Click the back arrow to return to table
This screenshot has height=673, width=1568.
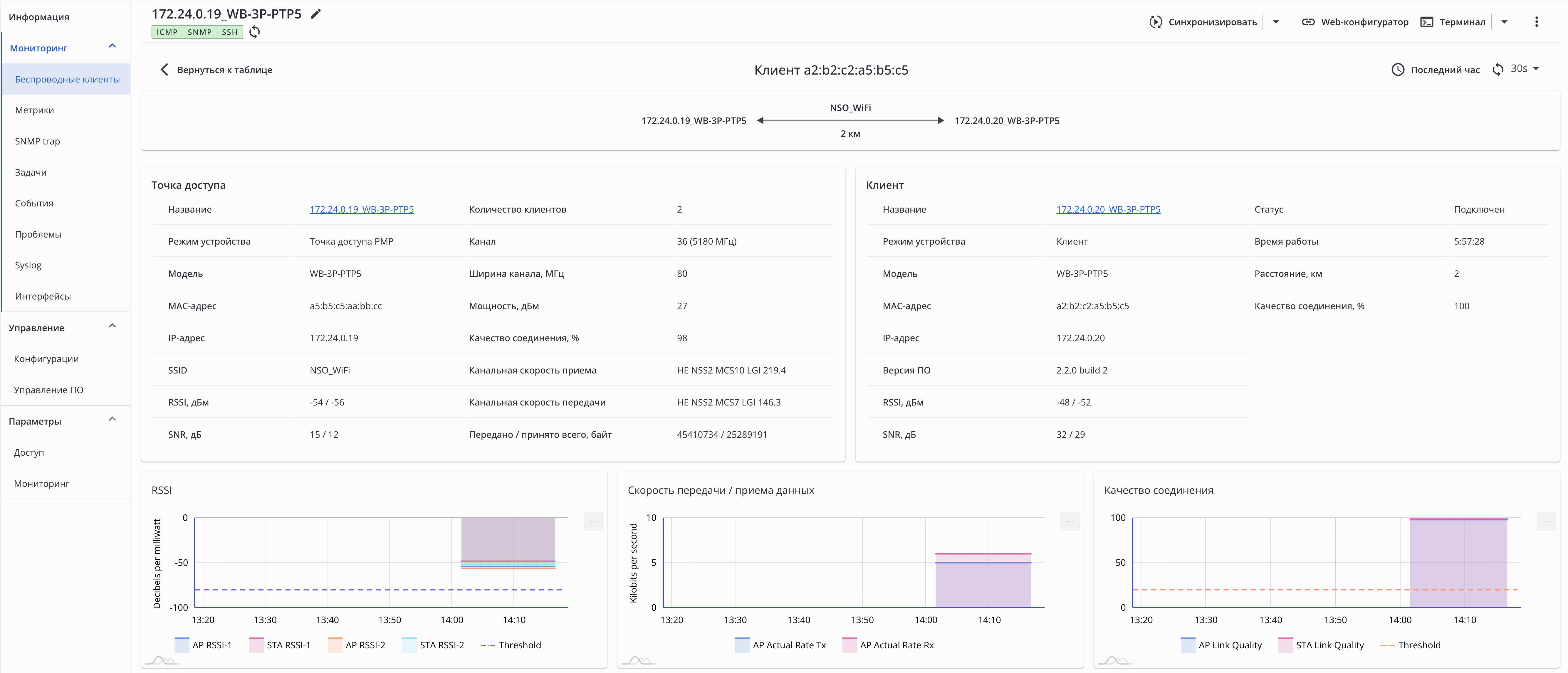[x=164, y=69]
